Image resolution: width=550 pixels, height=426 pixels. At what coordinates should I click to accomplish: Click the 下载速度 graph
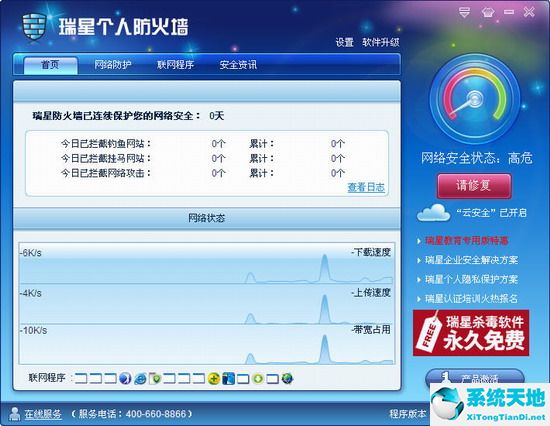207,263
